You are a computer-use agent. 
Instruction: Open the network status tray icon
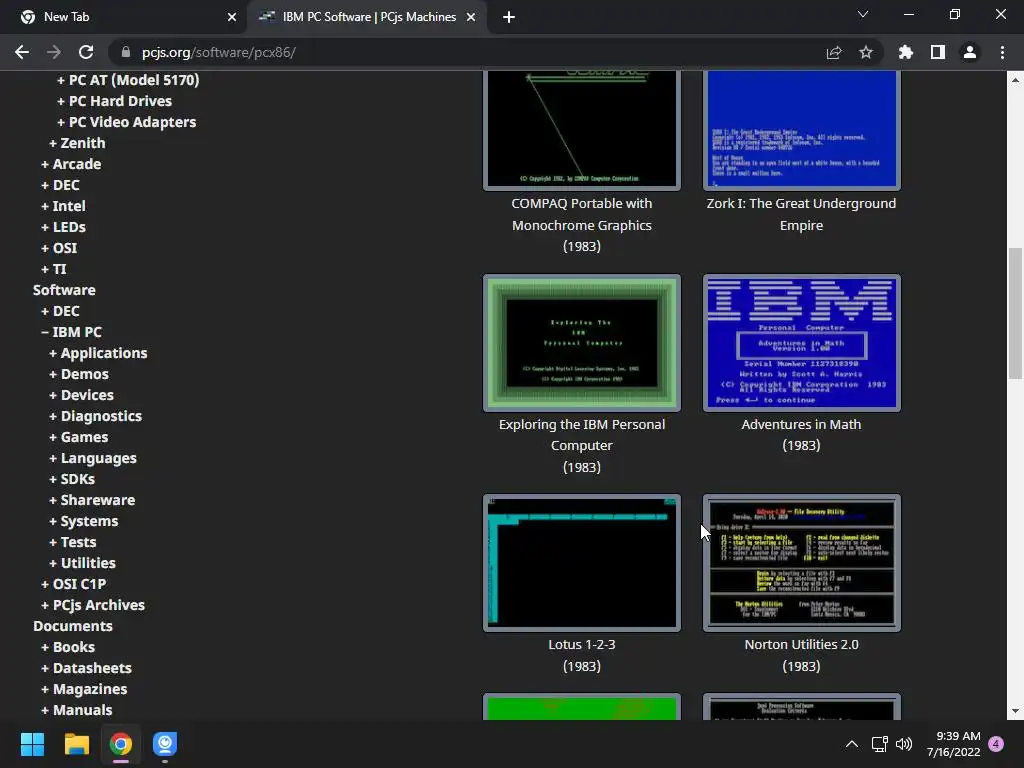click(x=879, y=744)
